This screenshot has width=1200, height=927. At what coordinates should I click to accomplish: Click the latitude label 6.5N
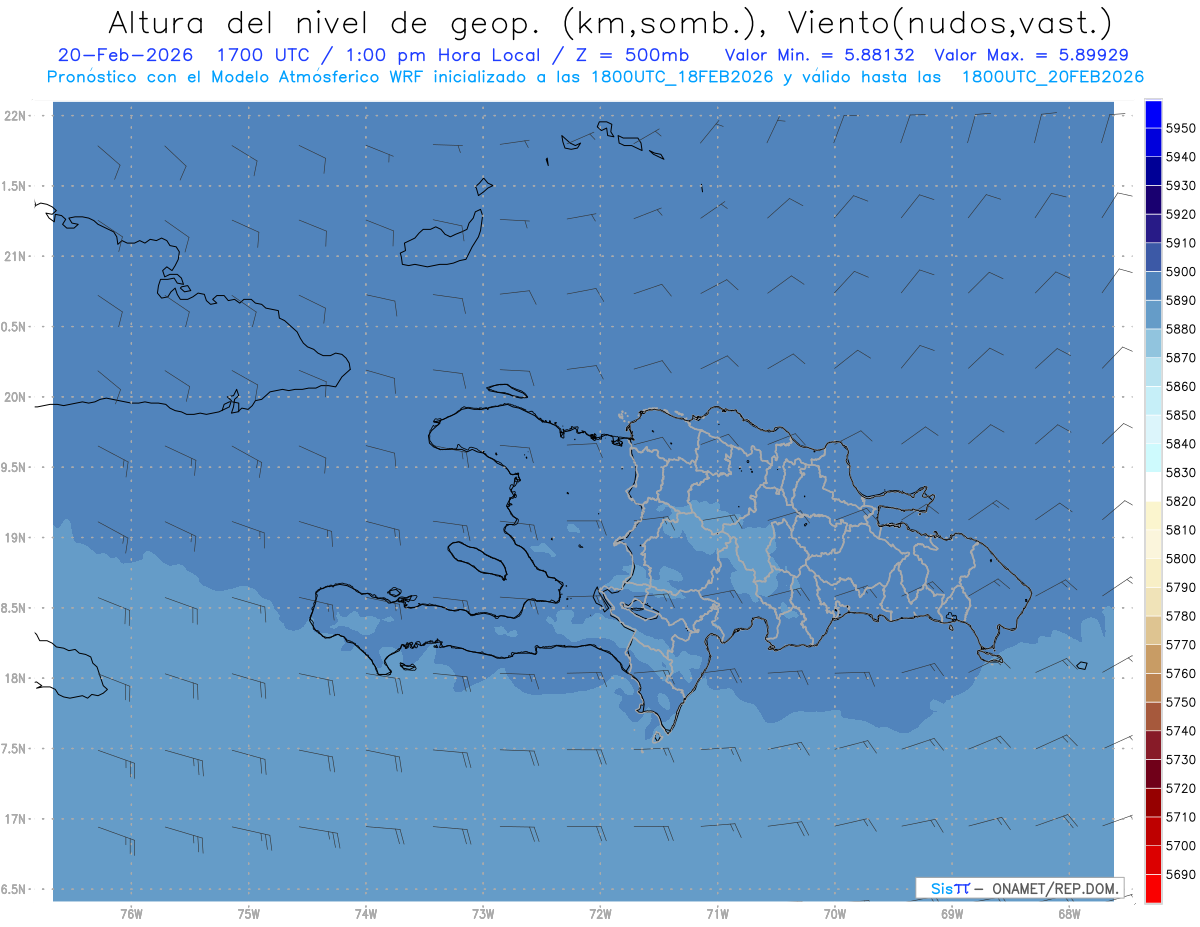[x=15, y=889]
